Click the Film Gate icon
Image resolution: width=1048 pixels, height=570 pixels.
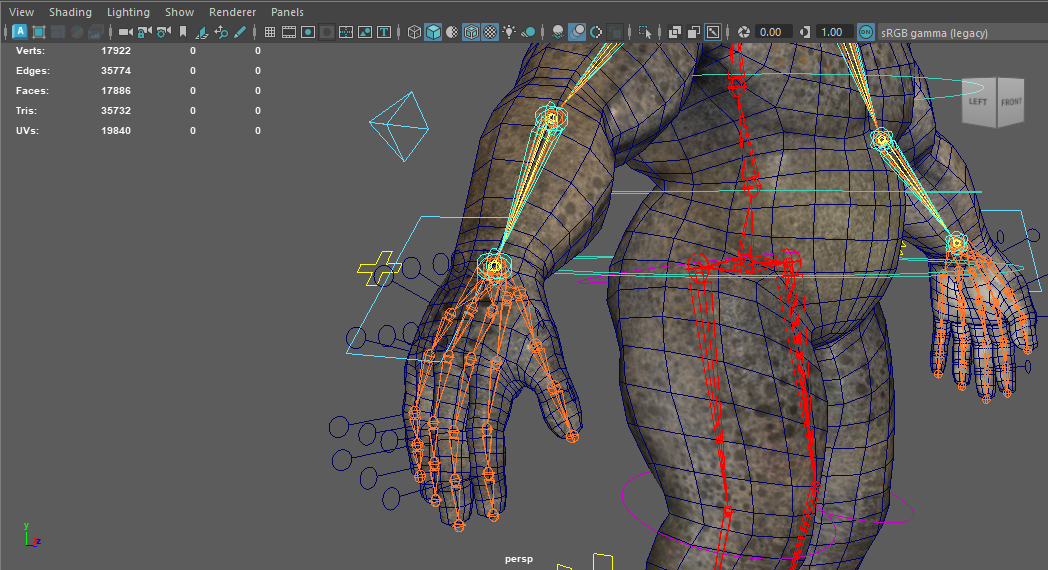289,32
